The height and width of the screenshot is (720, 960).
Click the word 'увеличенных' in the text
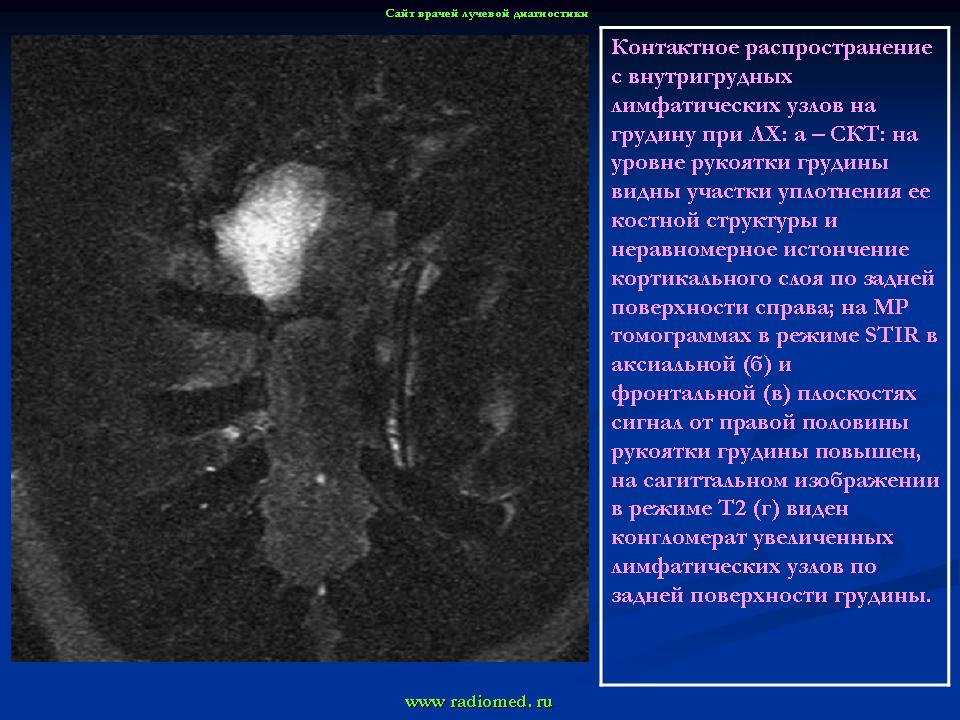point(826,538)
